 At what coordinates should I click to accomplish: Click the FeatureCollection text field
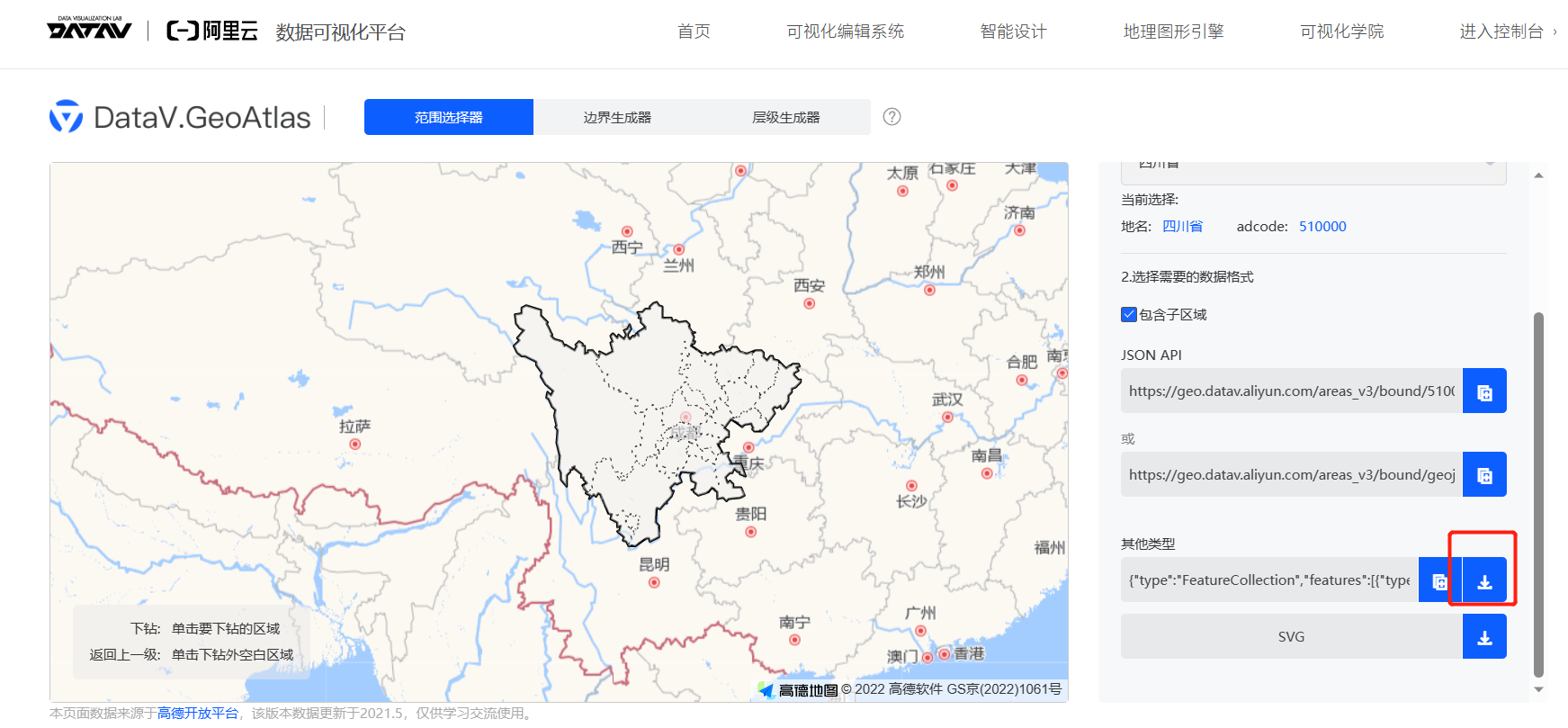coord(1269,580)
